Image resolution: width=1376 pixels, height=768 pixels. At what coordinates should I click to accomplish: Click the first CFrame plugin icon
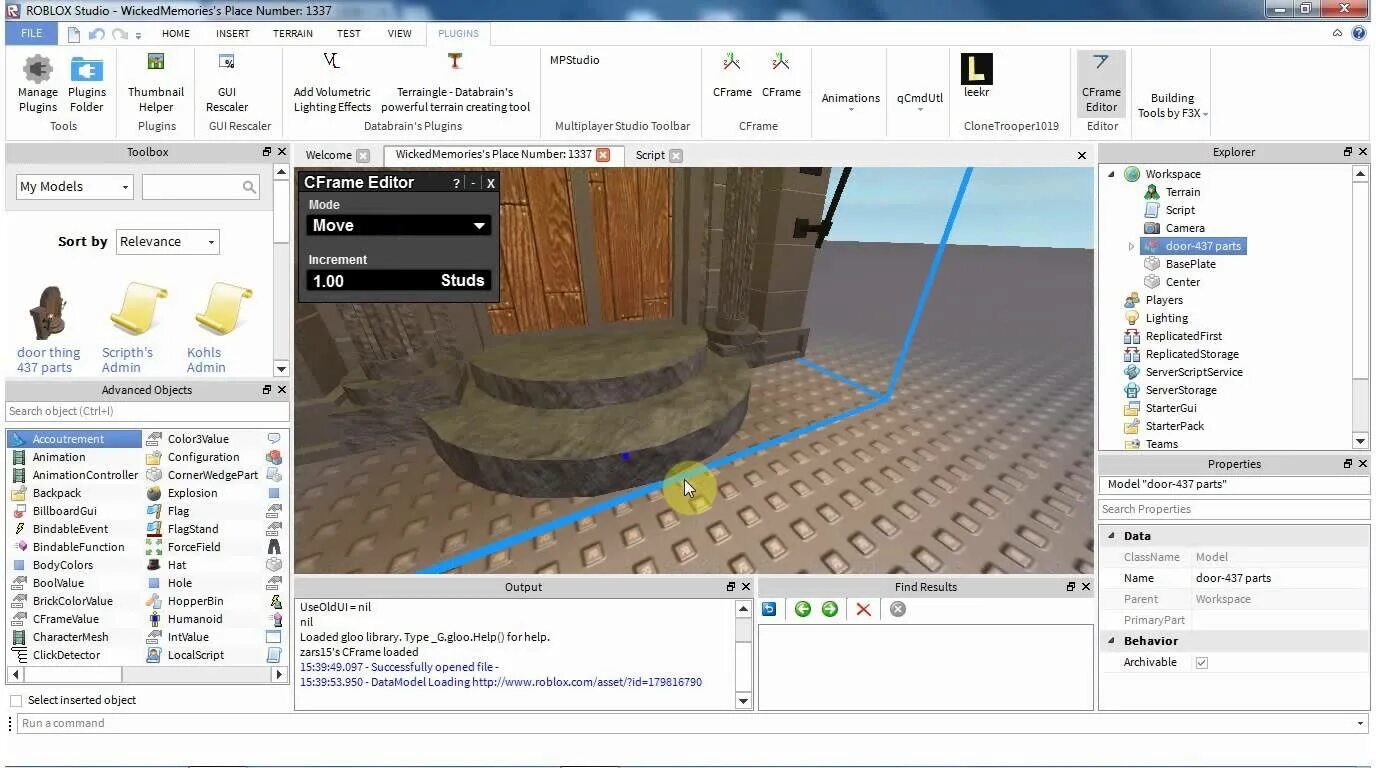click(732, 76)
